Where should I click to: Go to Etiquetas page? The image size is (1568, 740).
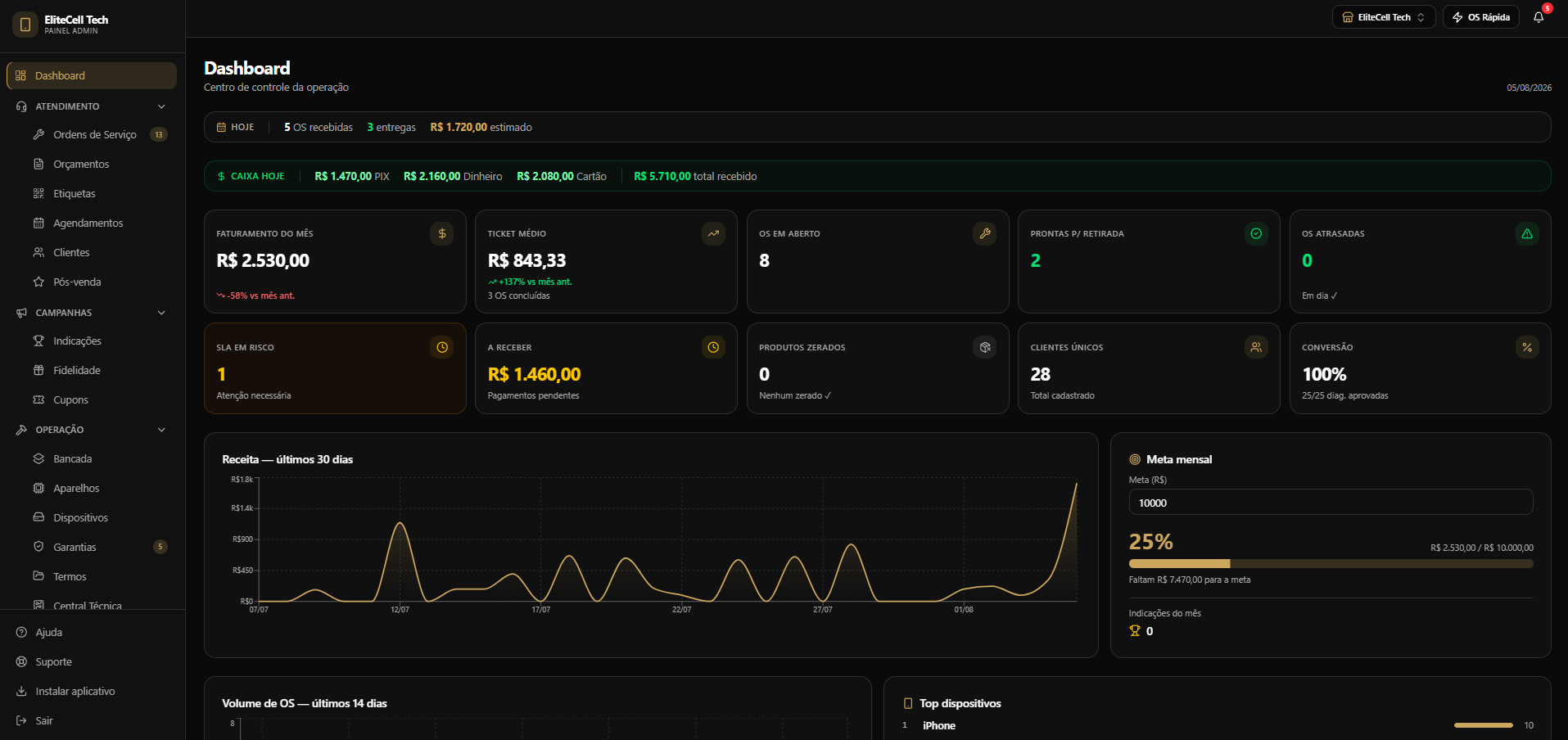coord(100,193)
